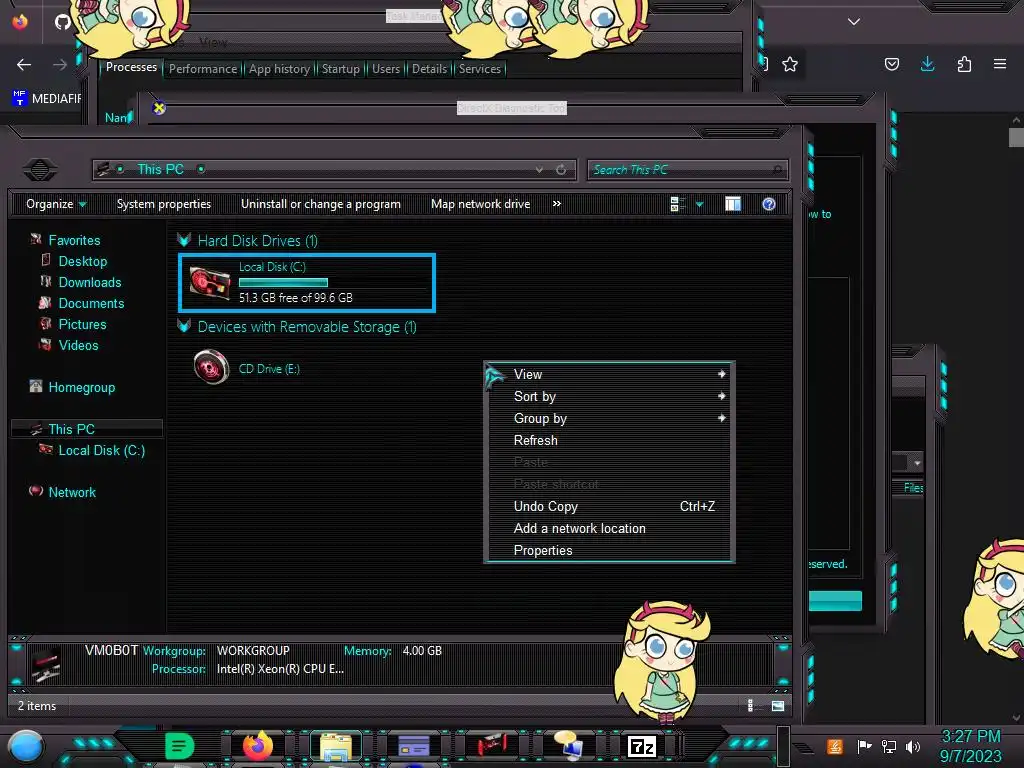Open the Firefox Pocket icon
This screenshot has height=768, width=1024.
(891, 64)
